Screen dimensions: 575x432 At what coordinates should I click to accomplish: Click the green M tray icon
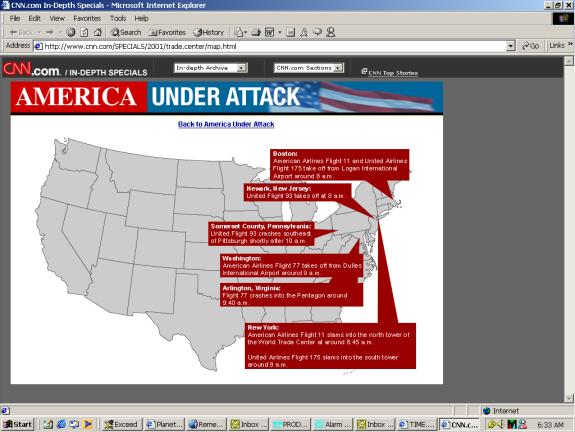pos(512,425)
